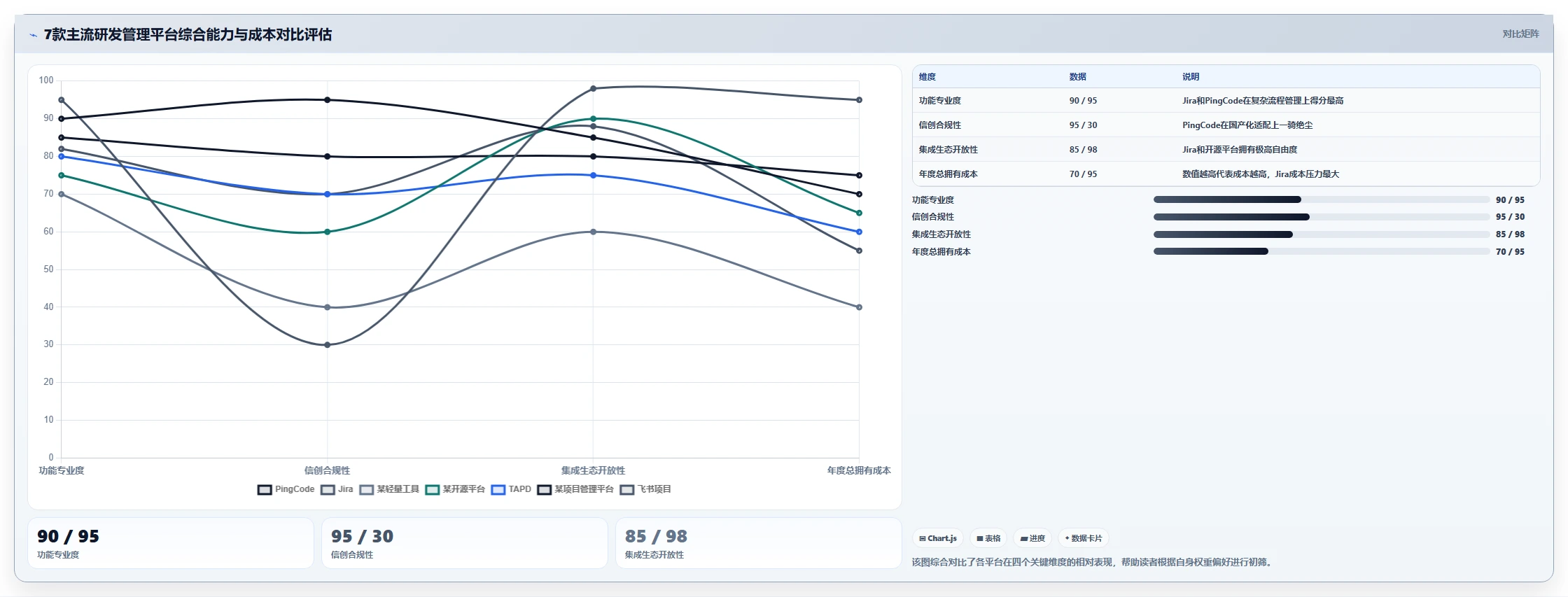The width and height of the screenshot is (1568, 597).
Task: Click the 表格 tag chip
Action: coord(988,538)
